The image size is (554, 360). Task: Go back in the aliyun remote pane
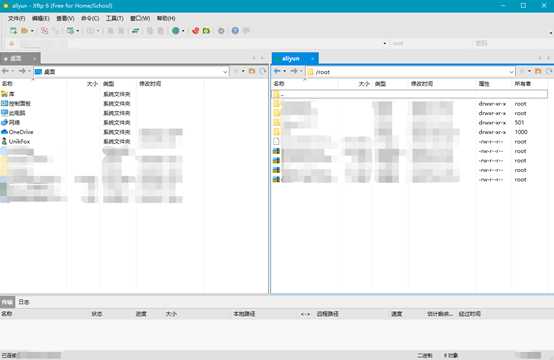click(x=278, y=71)
